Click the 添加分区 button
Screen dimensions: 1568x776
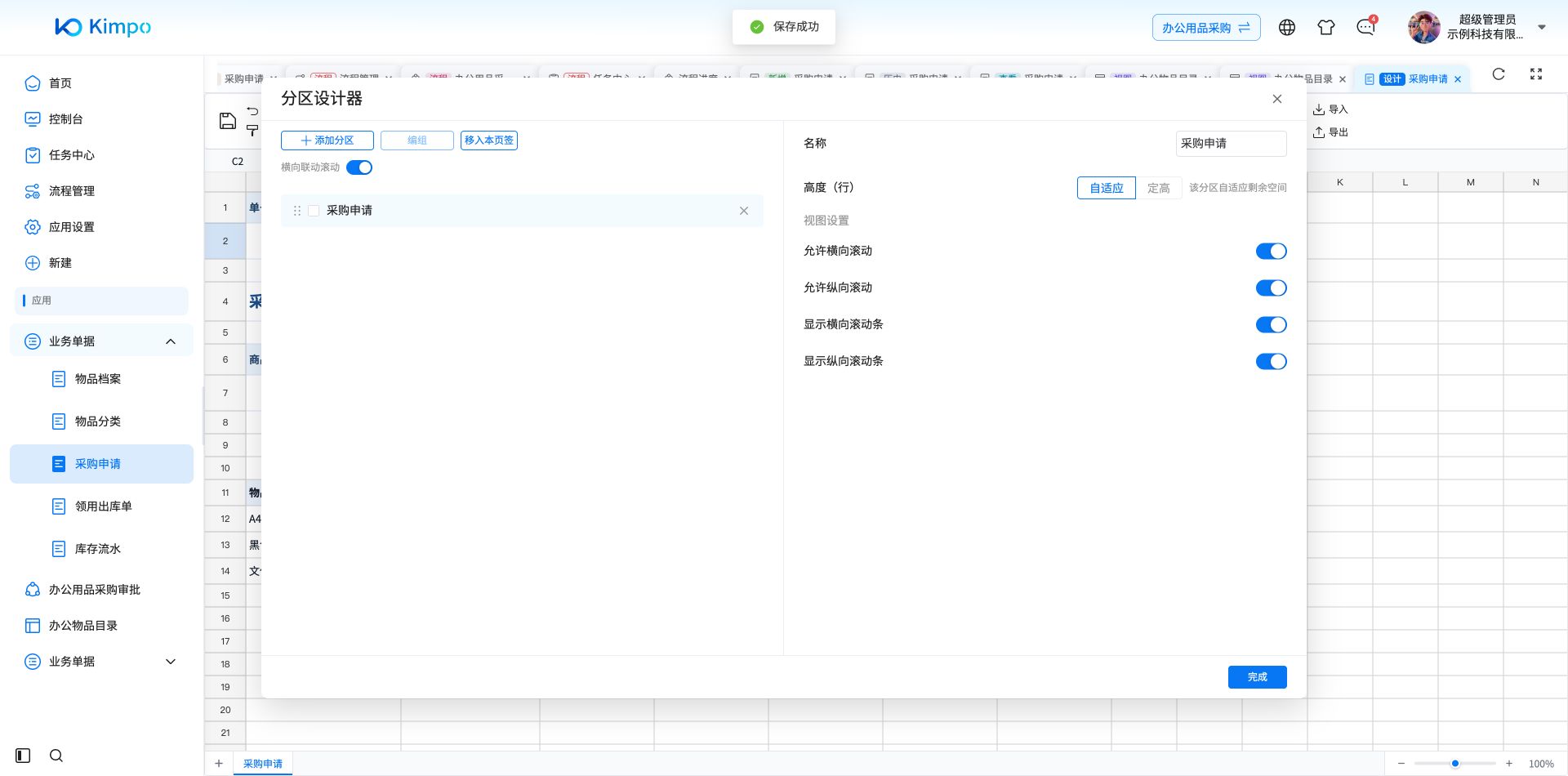pyautogui.click(x=327, y=140)
